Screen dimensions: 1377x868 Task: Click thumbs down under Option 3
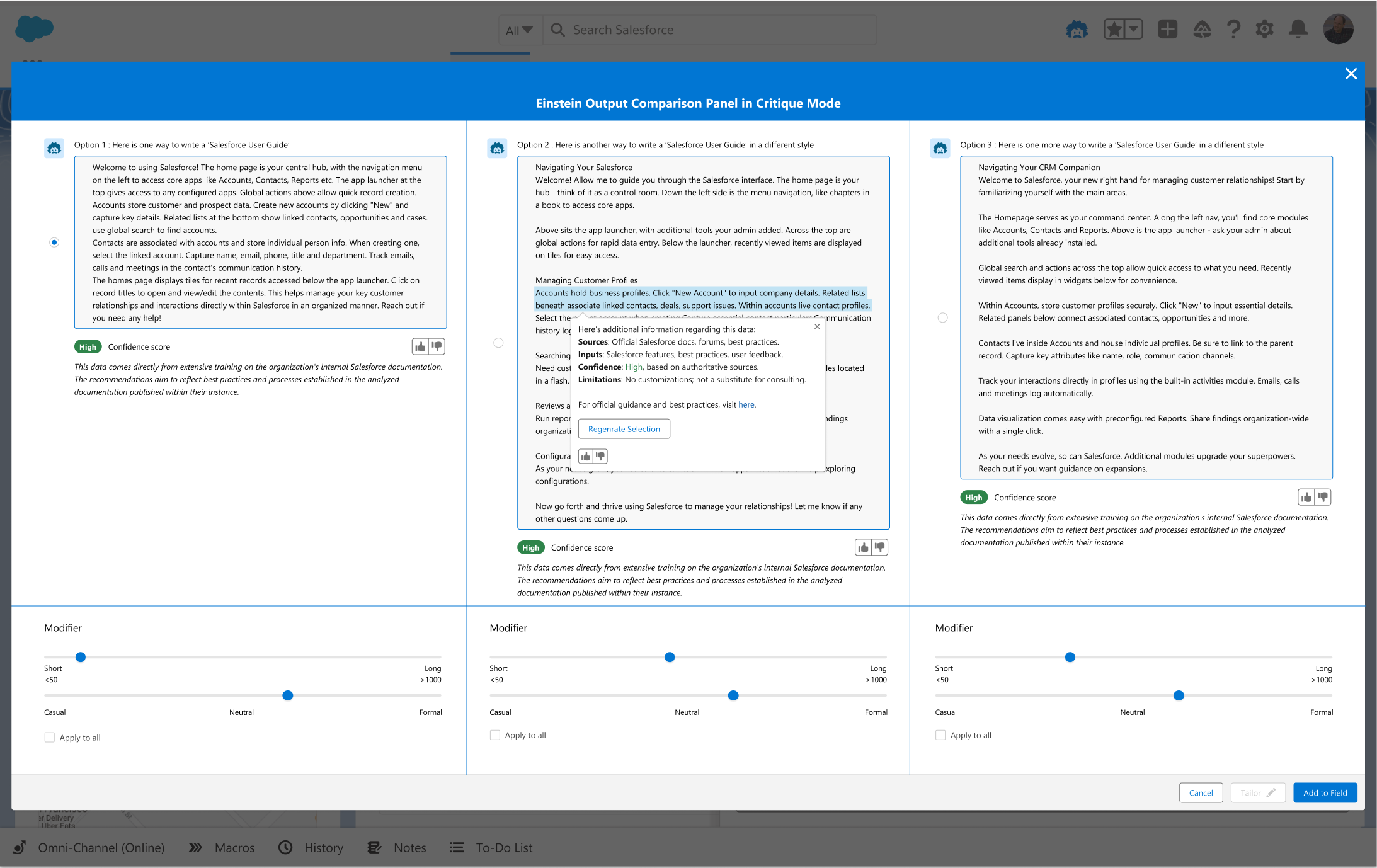click(x=1323, y=497)
